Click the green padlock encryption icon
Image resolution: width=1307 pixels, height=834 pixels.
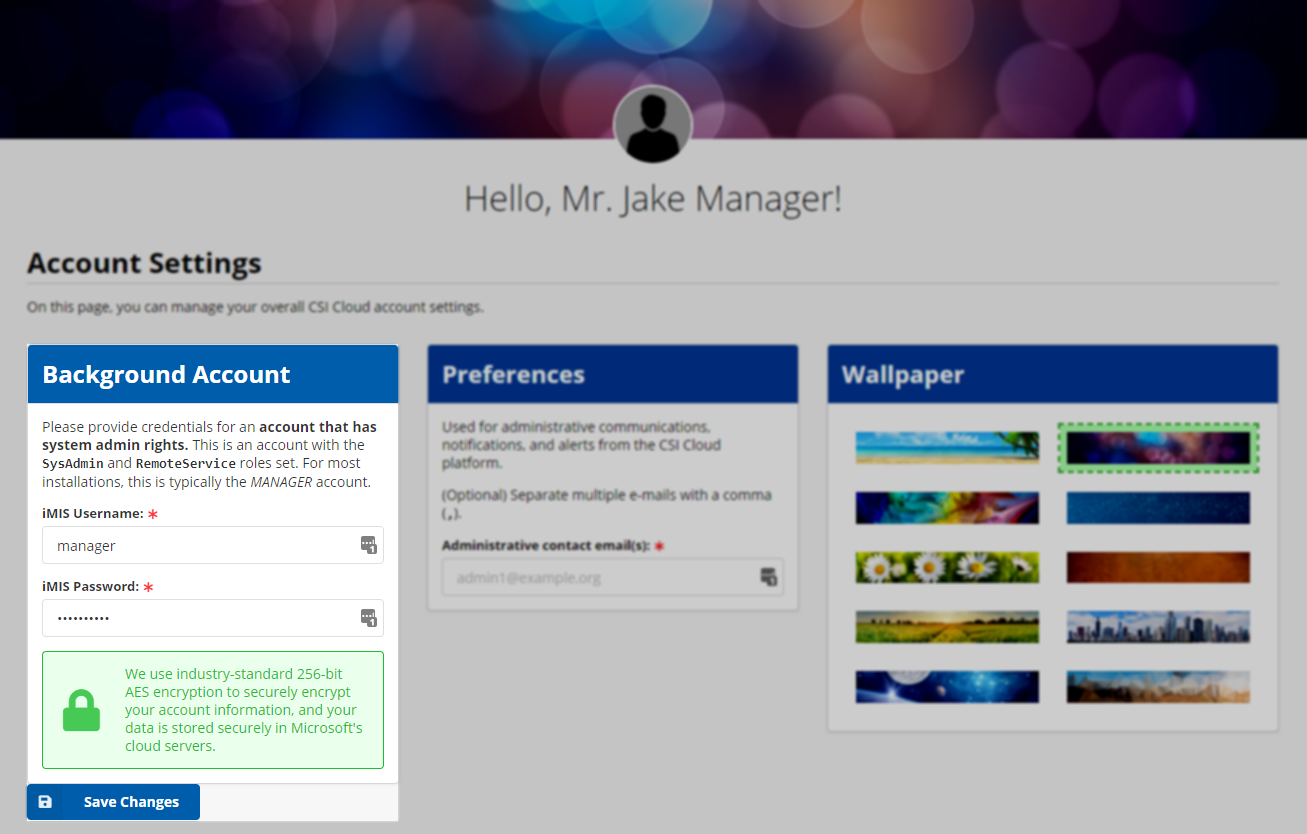click(82, 710)
